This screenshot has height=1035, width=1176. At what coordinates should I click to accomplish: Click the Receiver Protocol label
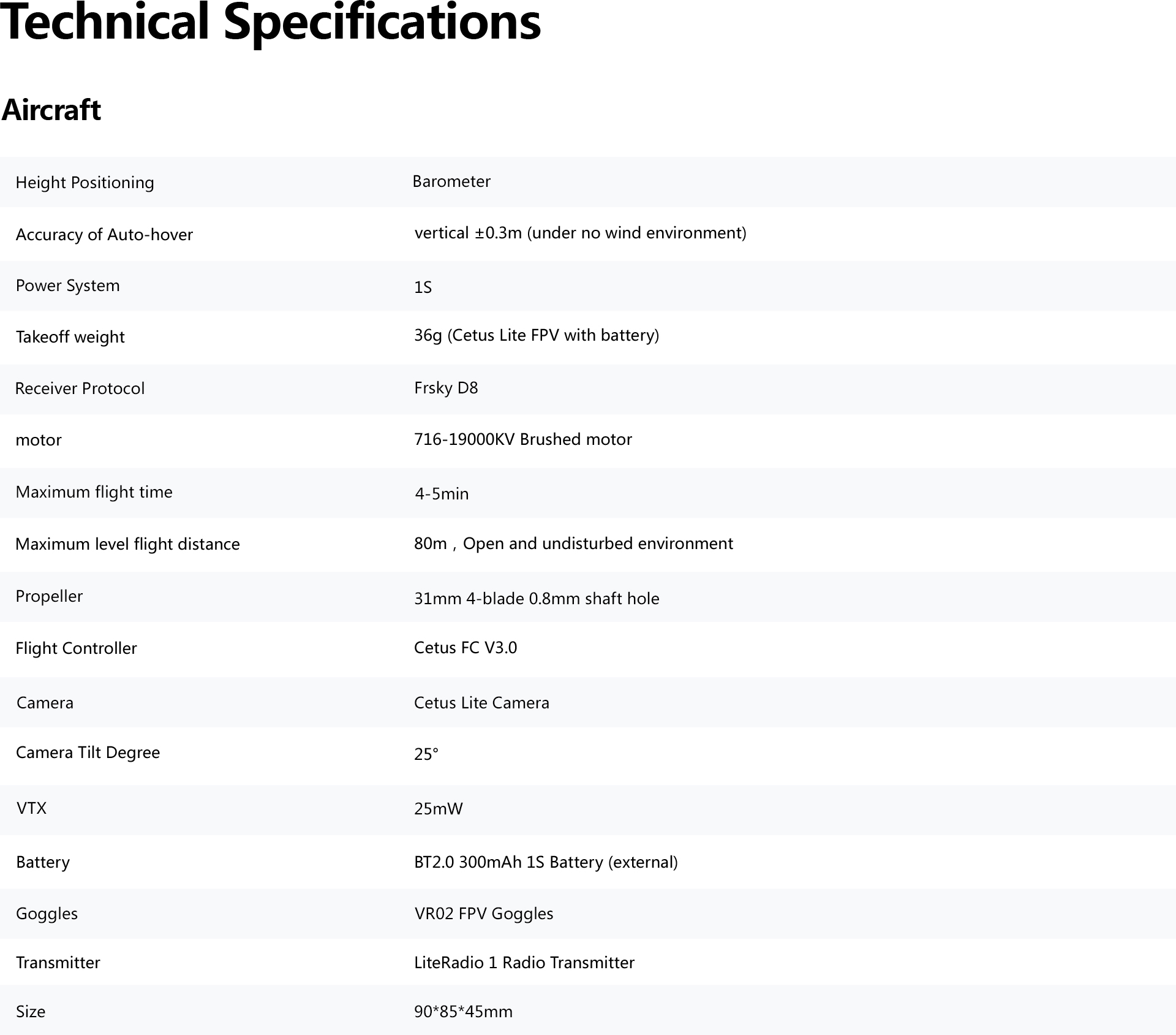tap(80, 389)
